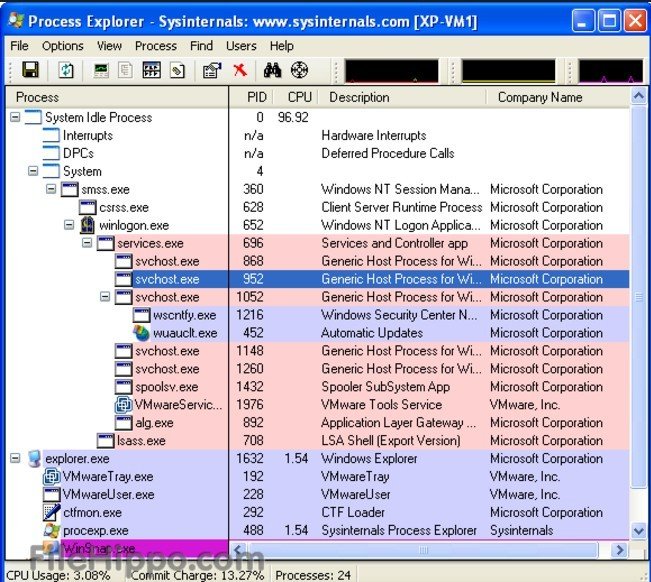This screenshot has width=651, height=582.
Task: Click 'Processes: 24' in status bar
Action: (x=313, y=575)
